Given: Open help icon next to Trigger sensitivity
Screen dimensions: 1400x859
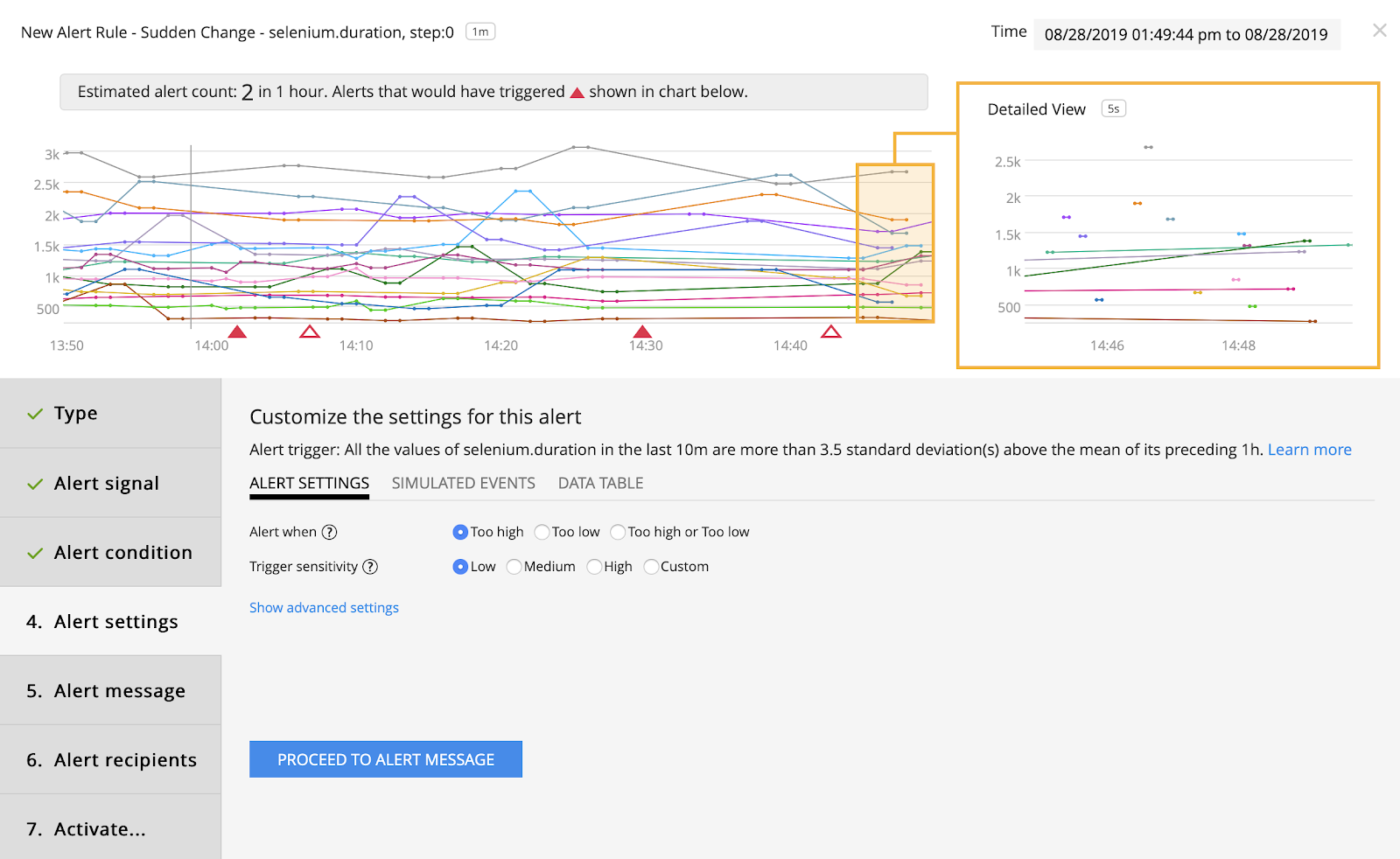Looking at the screenshot, I should point(370,567).
